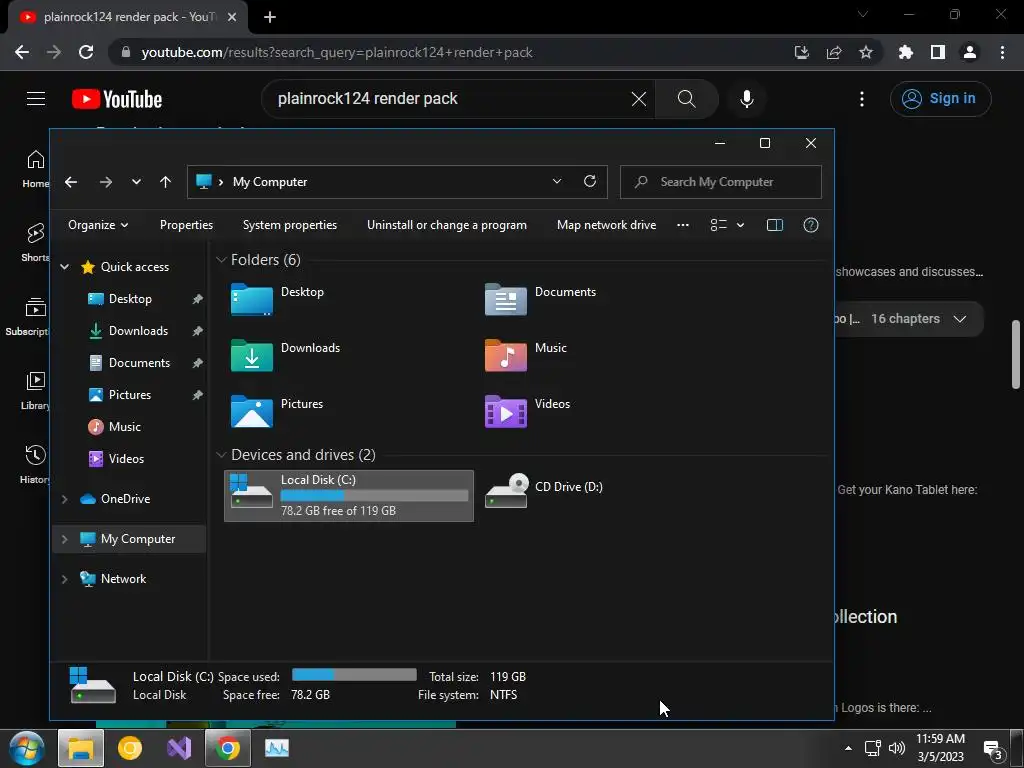
Task: Show more command bar options
Action: 682,225
